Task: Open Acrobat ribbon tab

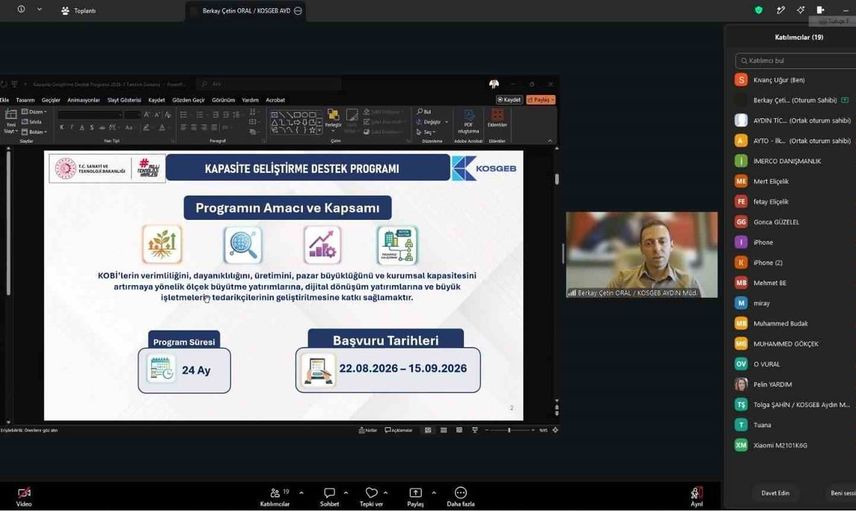Action: [x=275, y=100]
